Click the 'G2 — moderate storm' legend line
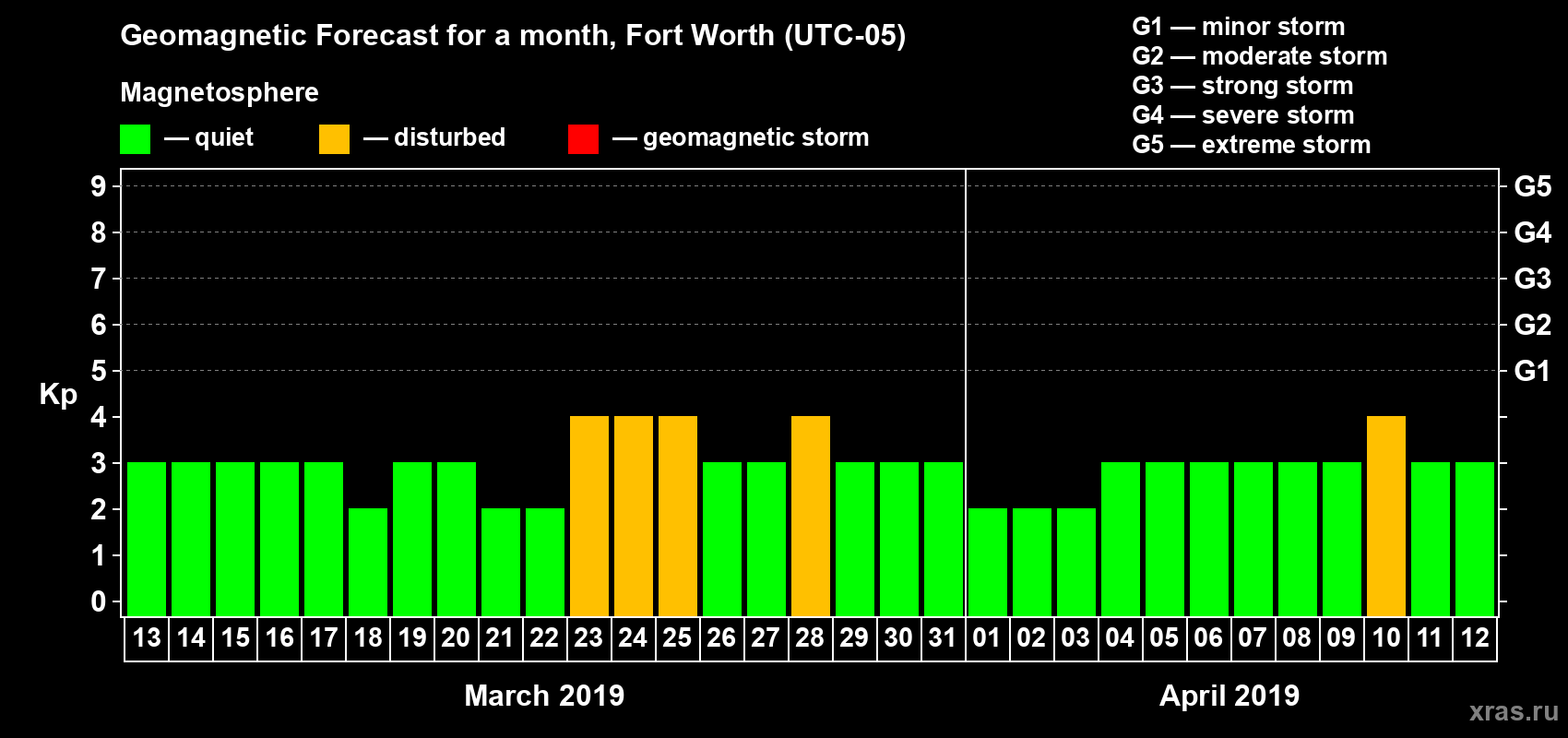 (x=1260, y=56)
